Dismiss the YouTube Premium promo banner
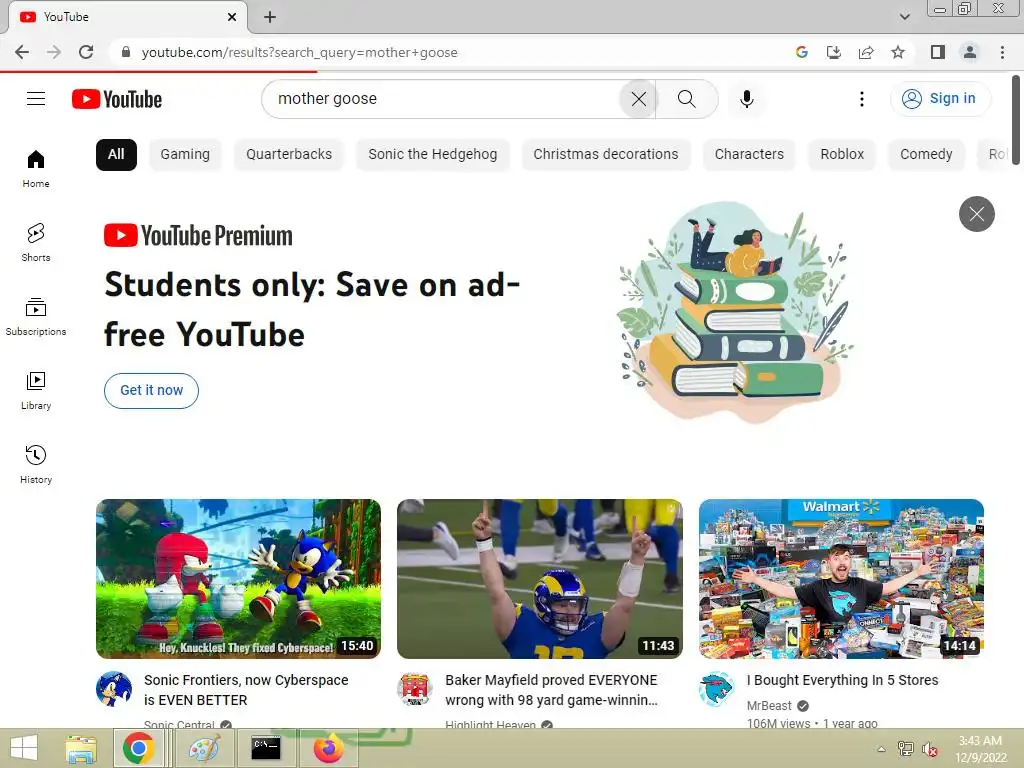Image resolution: width=1024 pixels, height=768 pixels. 976,214
